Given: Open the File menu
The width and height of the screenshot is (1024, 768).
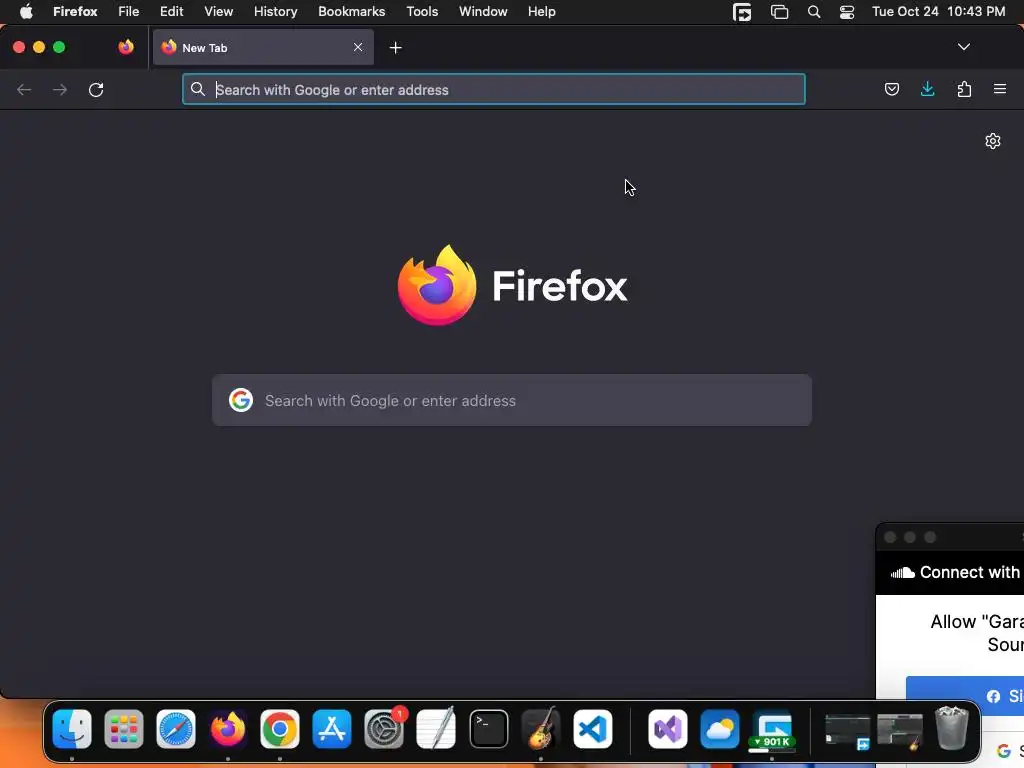Looking at the screenshot, I should (x=129, y=12).
